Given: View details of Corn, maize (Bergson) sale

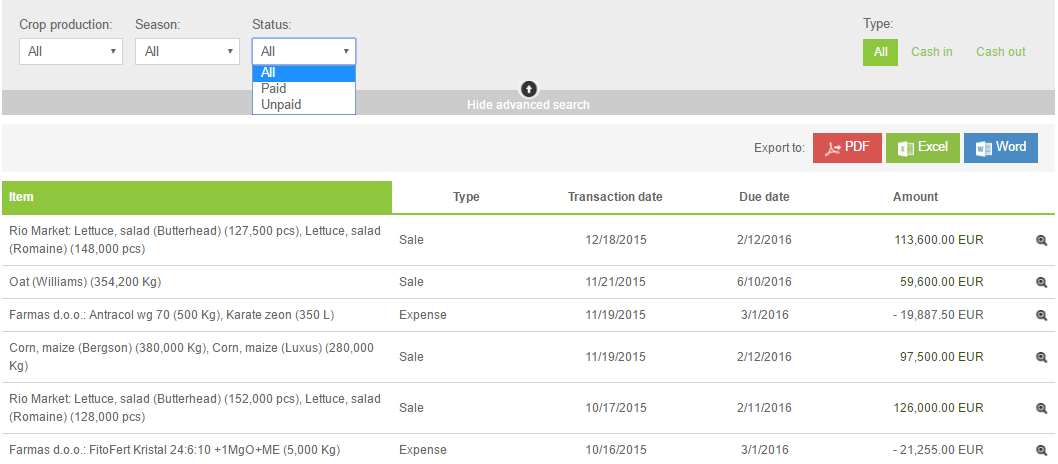Looking at the screenshot, I should [1041, 357].
